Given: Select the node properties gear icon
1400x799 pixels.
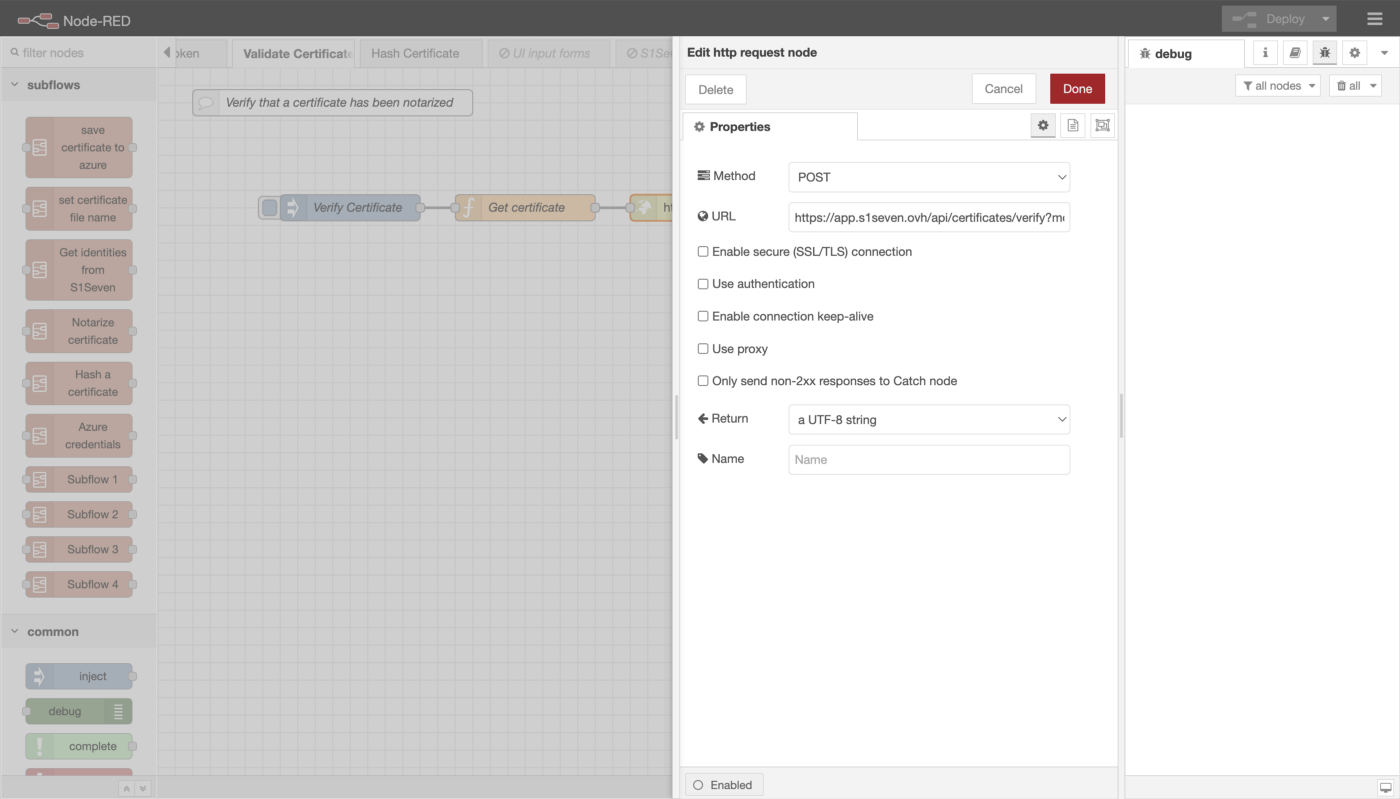Looking at the screenshot, I should click(x=1043, y=126).
